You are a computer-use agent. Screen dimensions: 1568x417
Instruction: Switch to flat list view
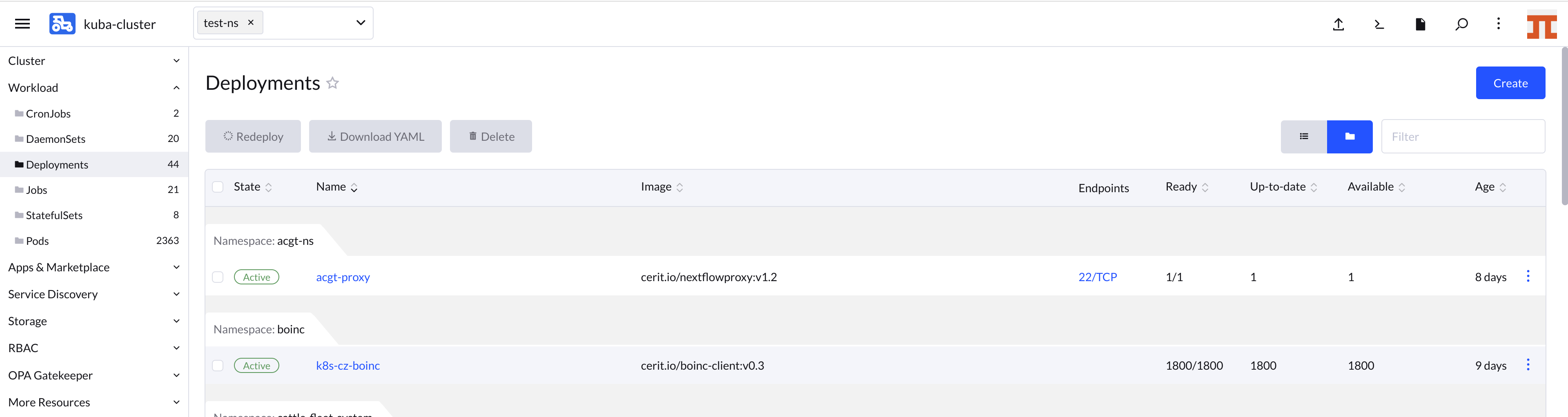click(x=1303, y=136)
